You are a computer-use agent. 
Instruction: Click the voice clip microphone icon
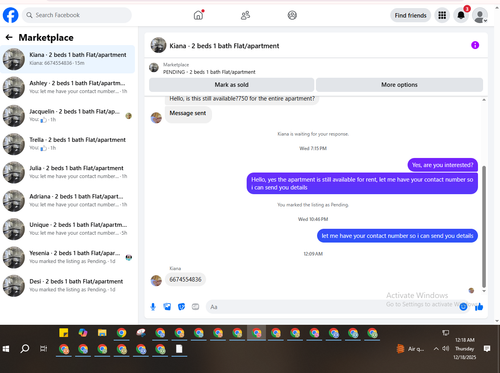tap(153, 307)
